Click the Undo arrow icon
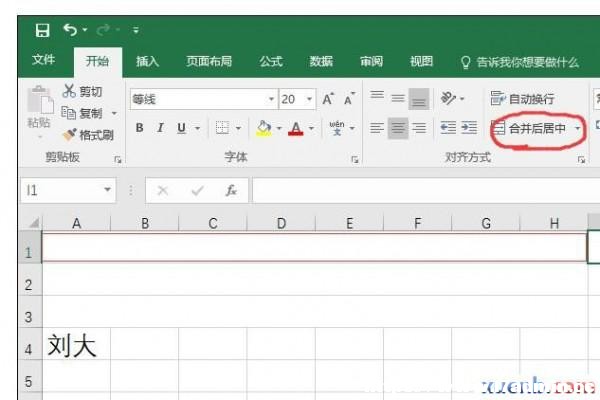The width and height of the screenshot is (600, 400). 70,30
